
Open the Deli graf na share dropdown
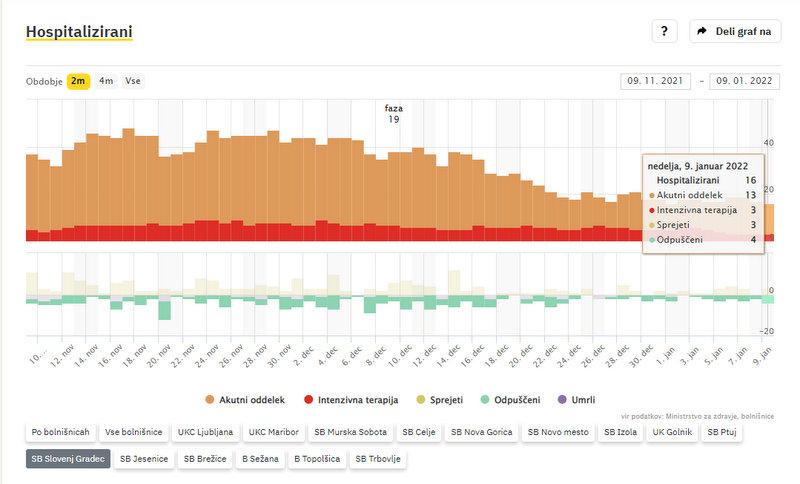tap(735, 31)
